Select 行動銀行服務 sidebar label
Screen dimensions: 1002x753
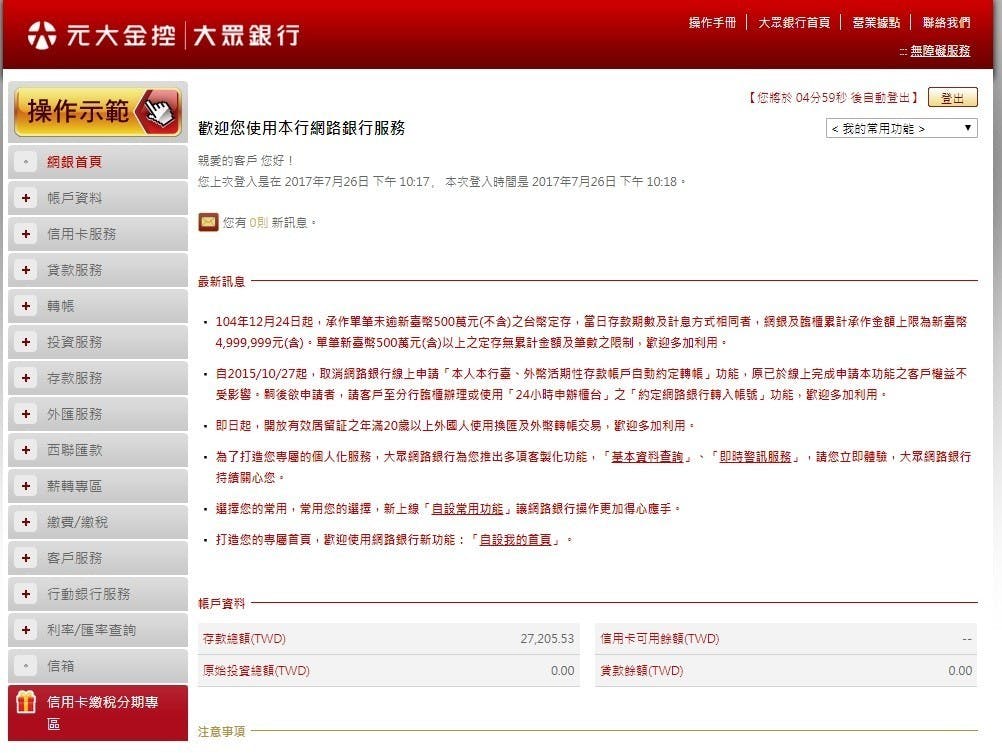[89, 594]
